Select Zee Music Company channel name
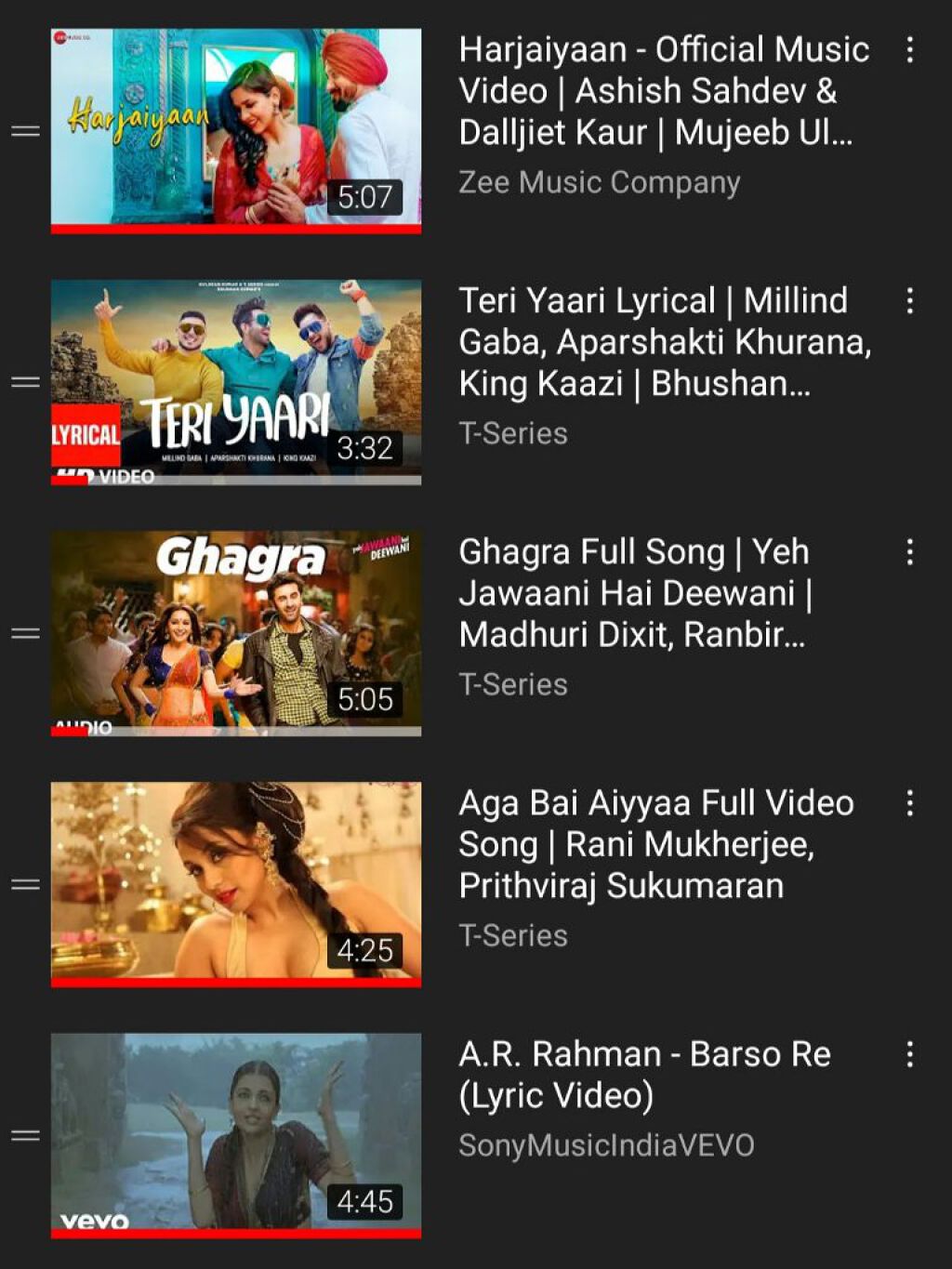Screen dimensions: 952x1269 [600, 182]
